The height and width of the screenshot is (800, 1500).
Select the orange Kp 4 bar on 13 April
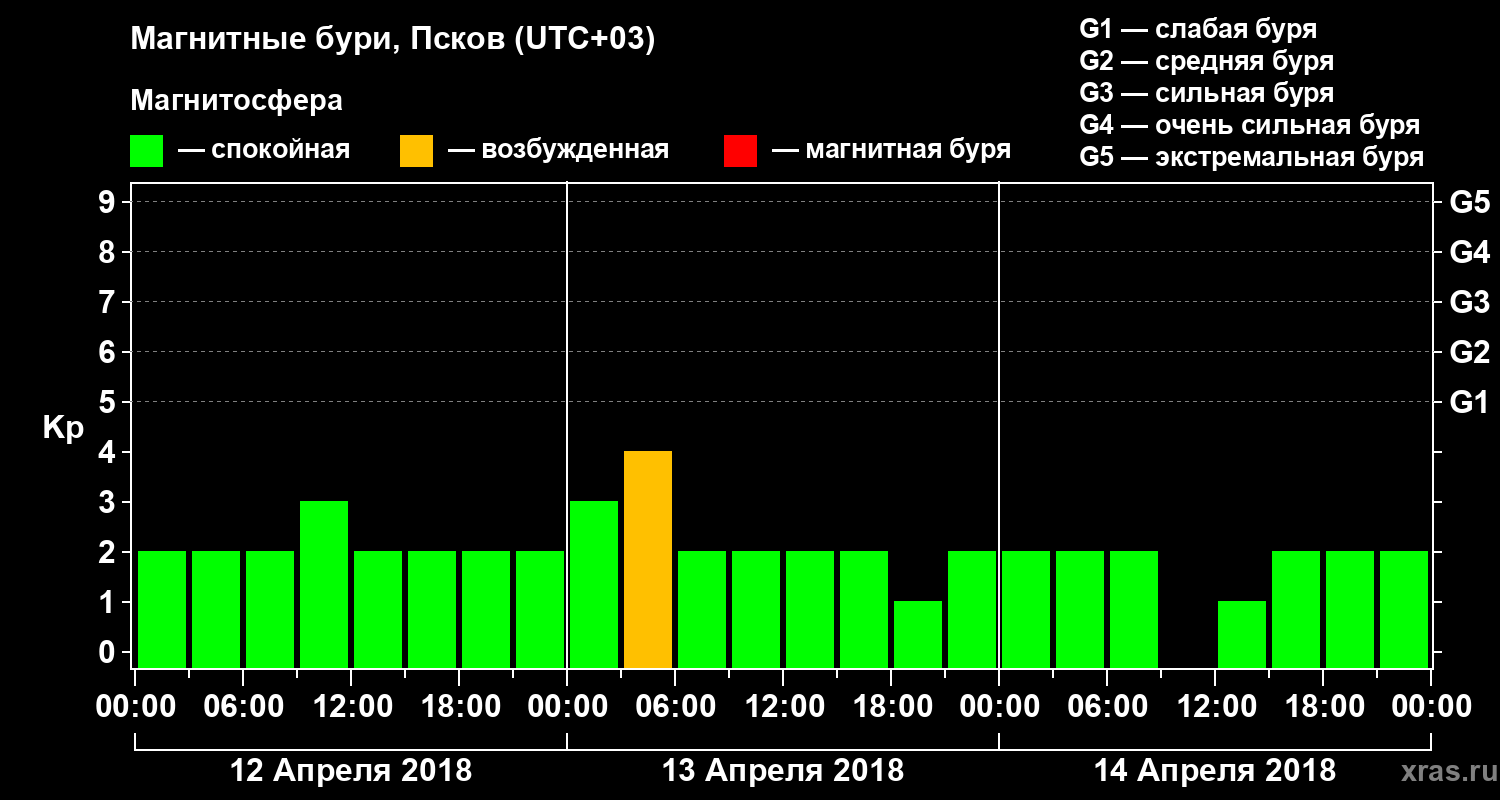coord(648,560)
